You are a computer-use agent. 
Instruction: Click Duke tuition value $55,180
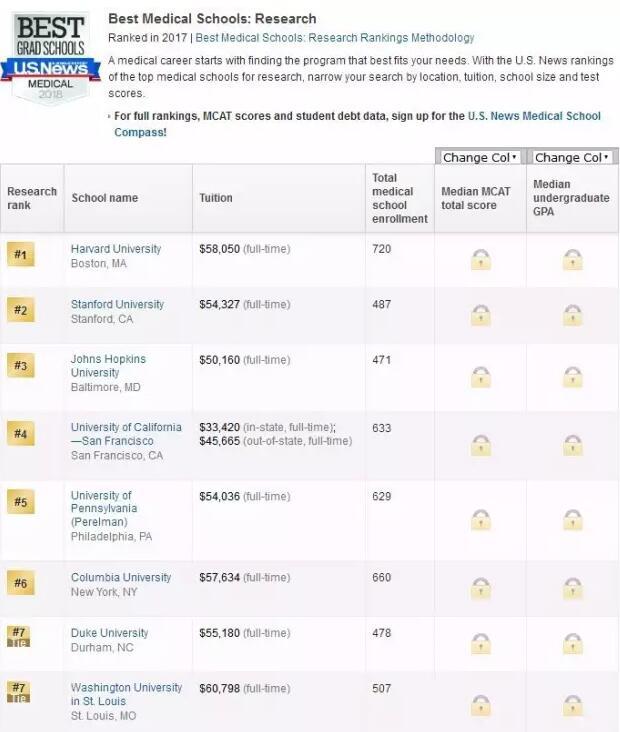point(219,633)
